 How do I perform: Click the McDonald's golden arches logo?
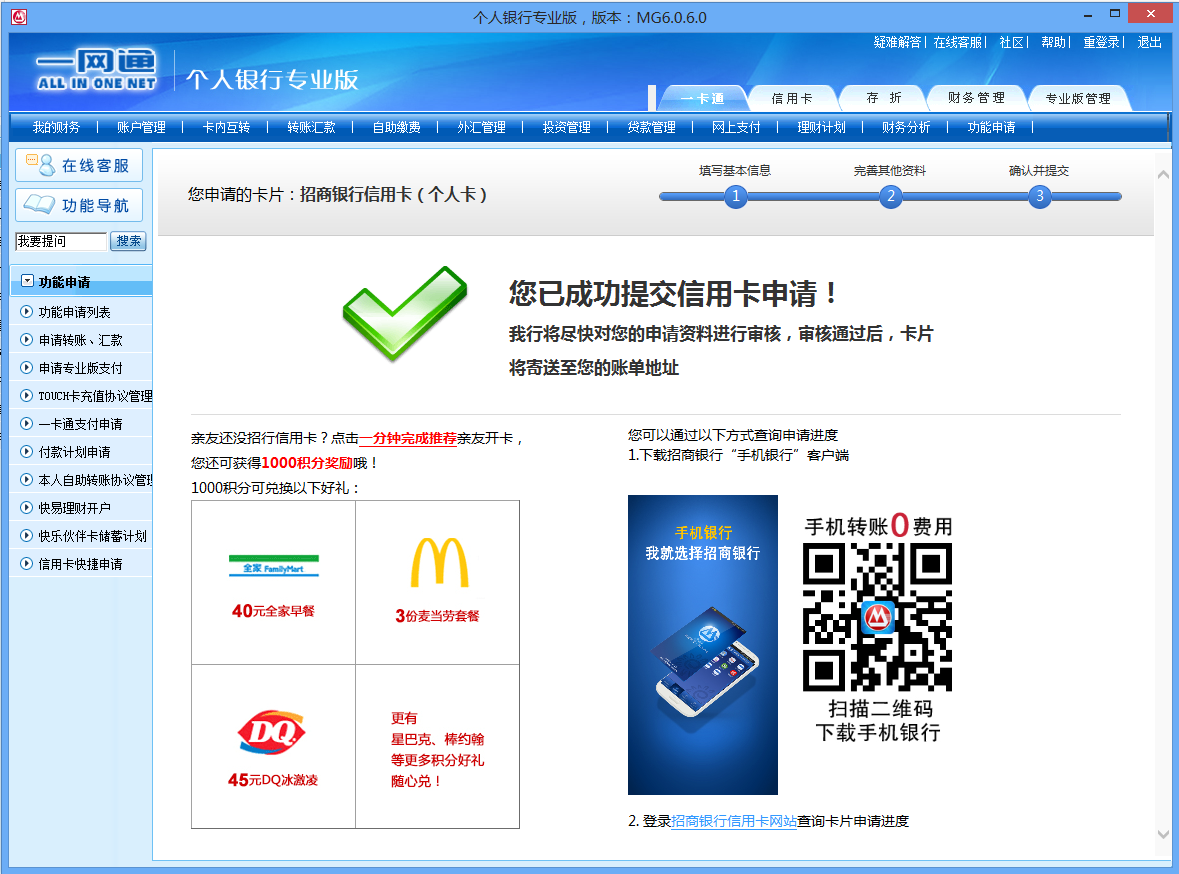(439, 562)
